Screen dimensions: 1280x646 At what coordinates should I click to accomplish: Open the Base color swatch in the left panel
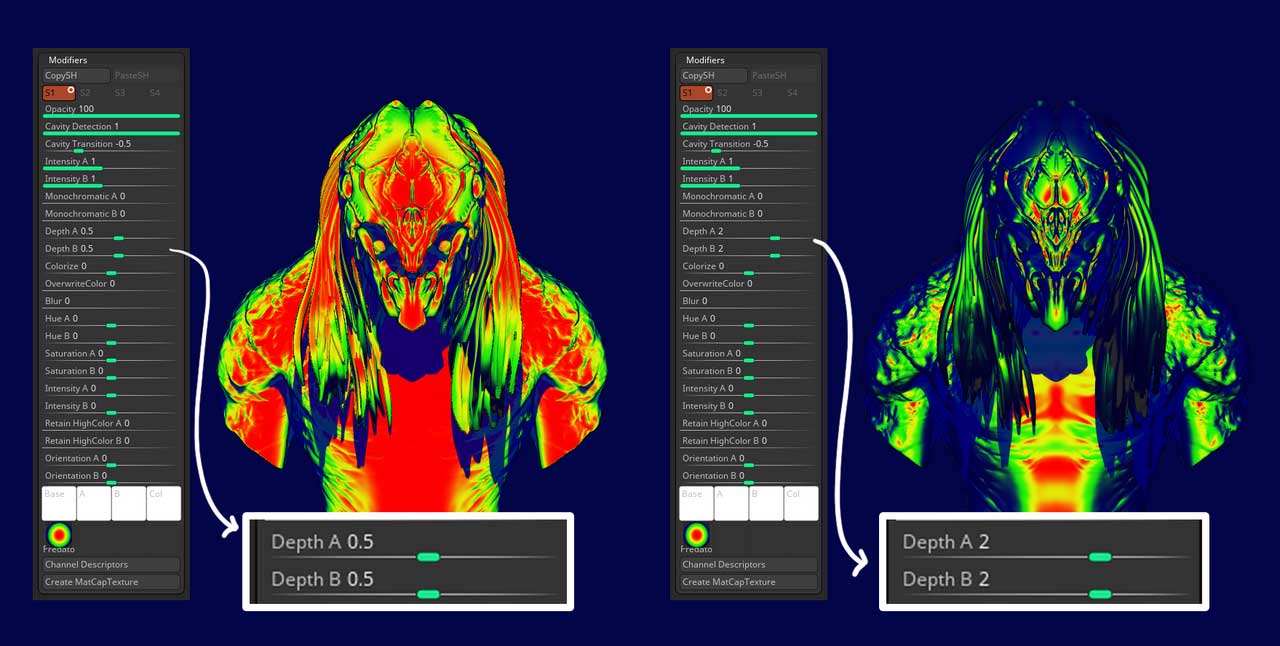[x=59, y=503]
